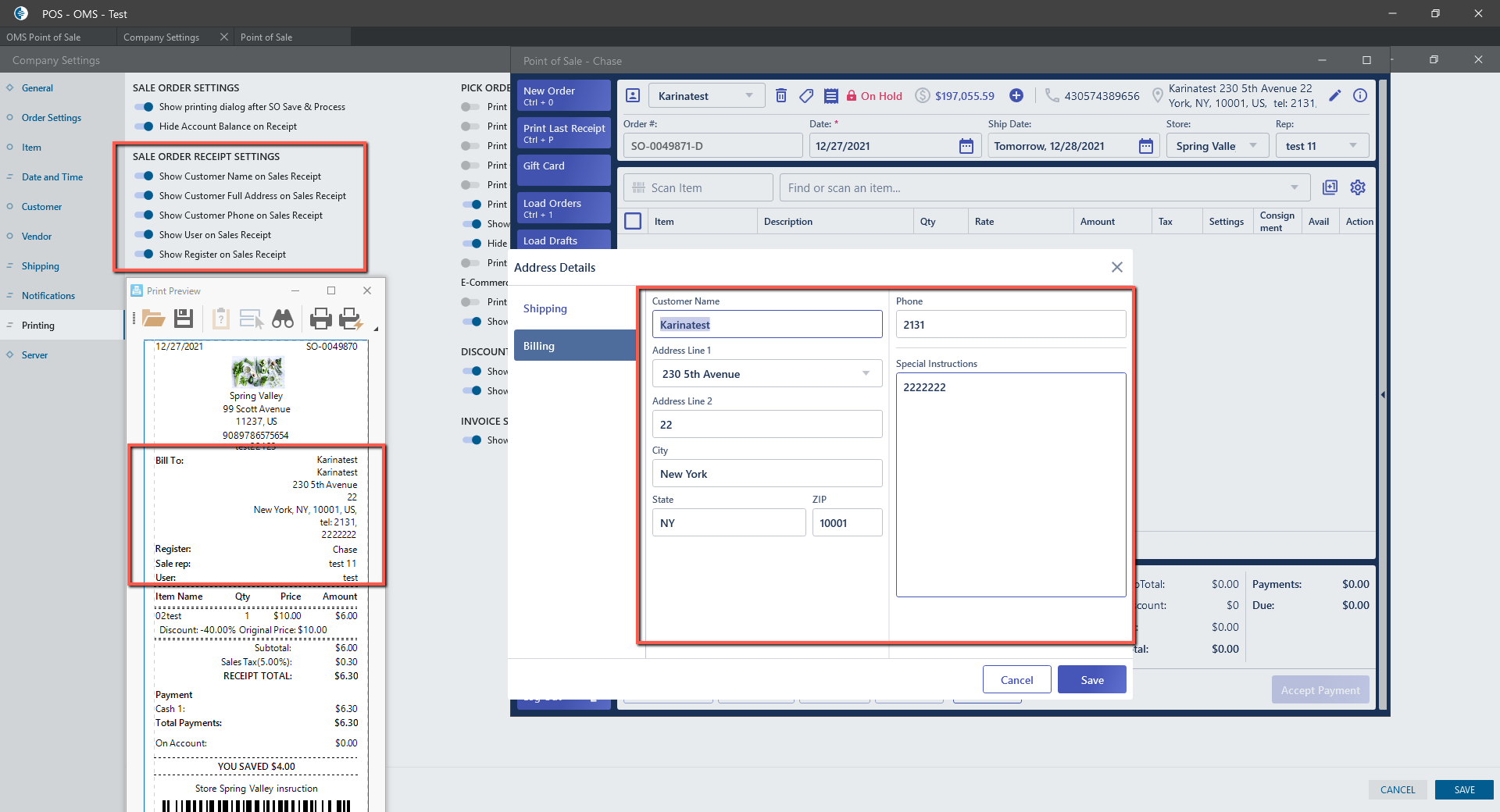
Task: Toggle Show User on Sales Receipt
Action: [x=144, y=235]
